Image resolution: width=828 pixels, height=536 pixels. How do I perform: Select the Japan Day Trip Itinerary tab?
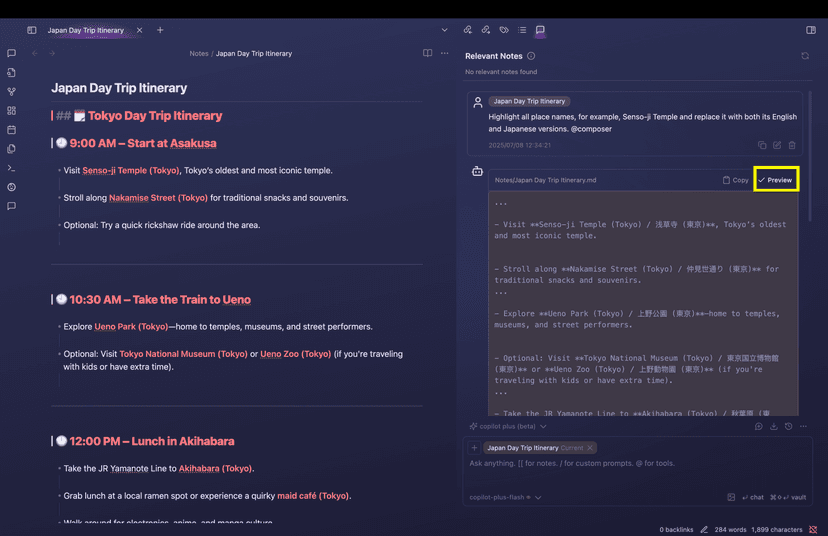(86, 30)
